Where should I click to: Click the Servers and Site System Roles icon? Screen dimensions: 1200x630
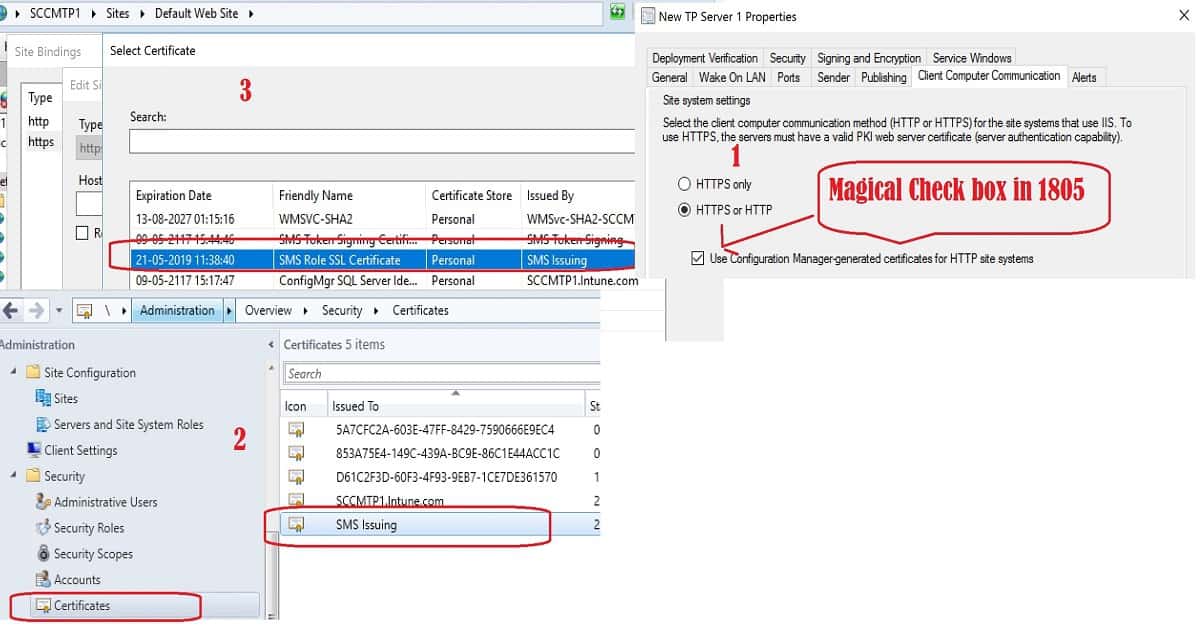click(x=43, y=424)
